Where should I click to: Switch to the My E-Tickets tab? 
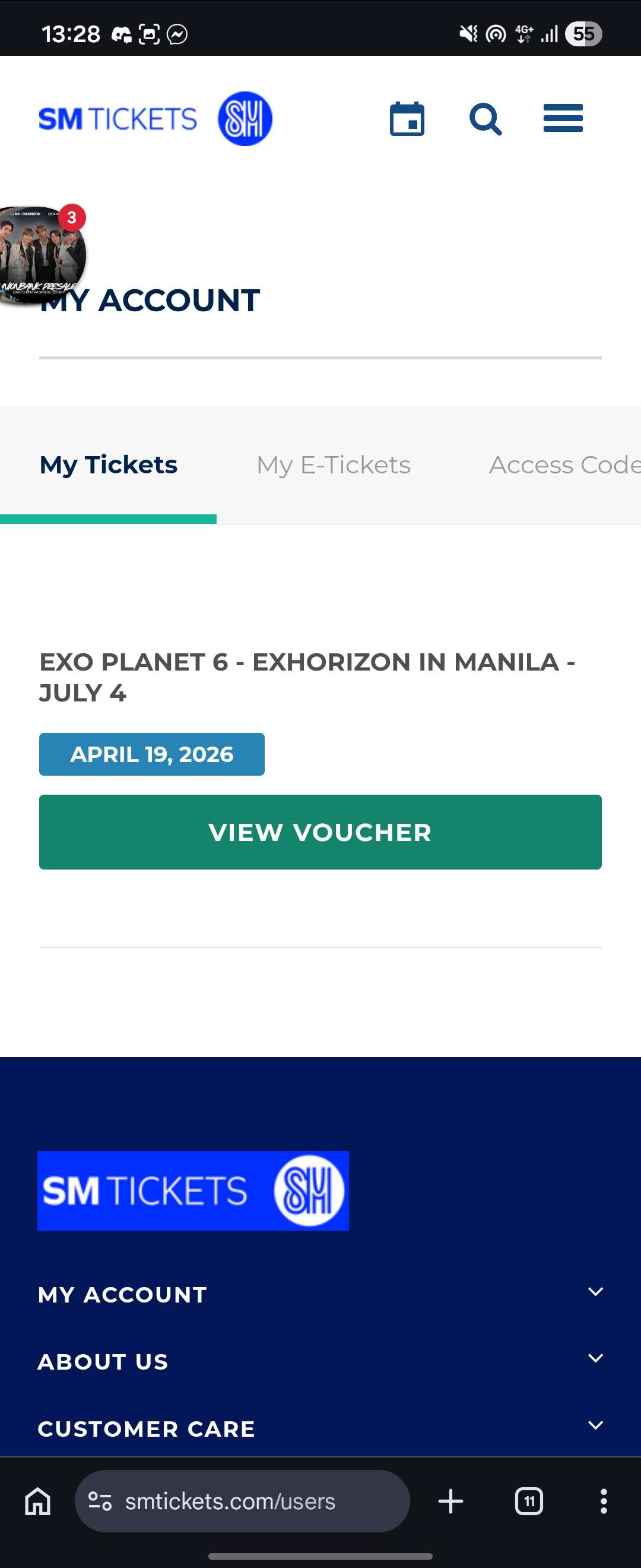[x=334, y=465]
